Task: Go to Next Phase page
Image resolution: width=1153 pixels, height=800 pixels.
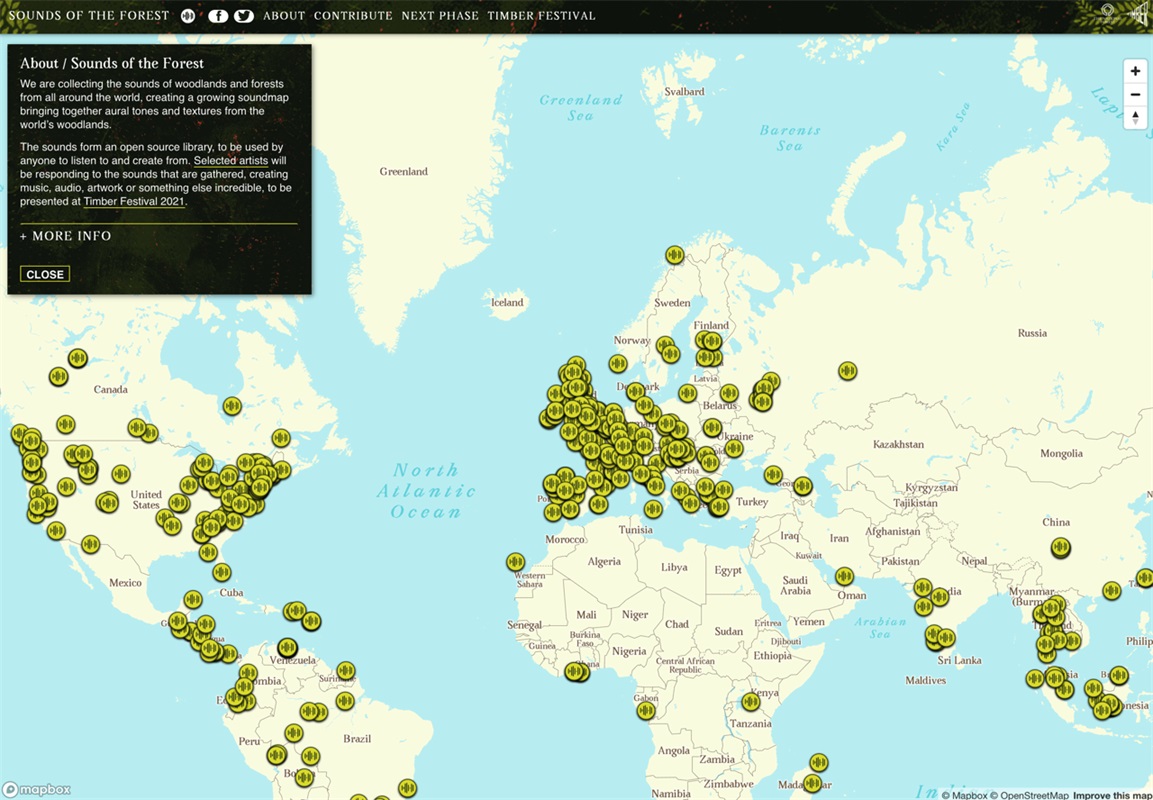Action: tap(440, 16)
